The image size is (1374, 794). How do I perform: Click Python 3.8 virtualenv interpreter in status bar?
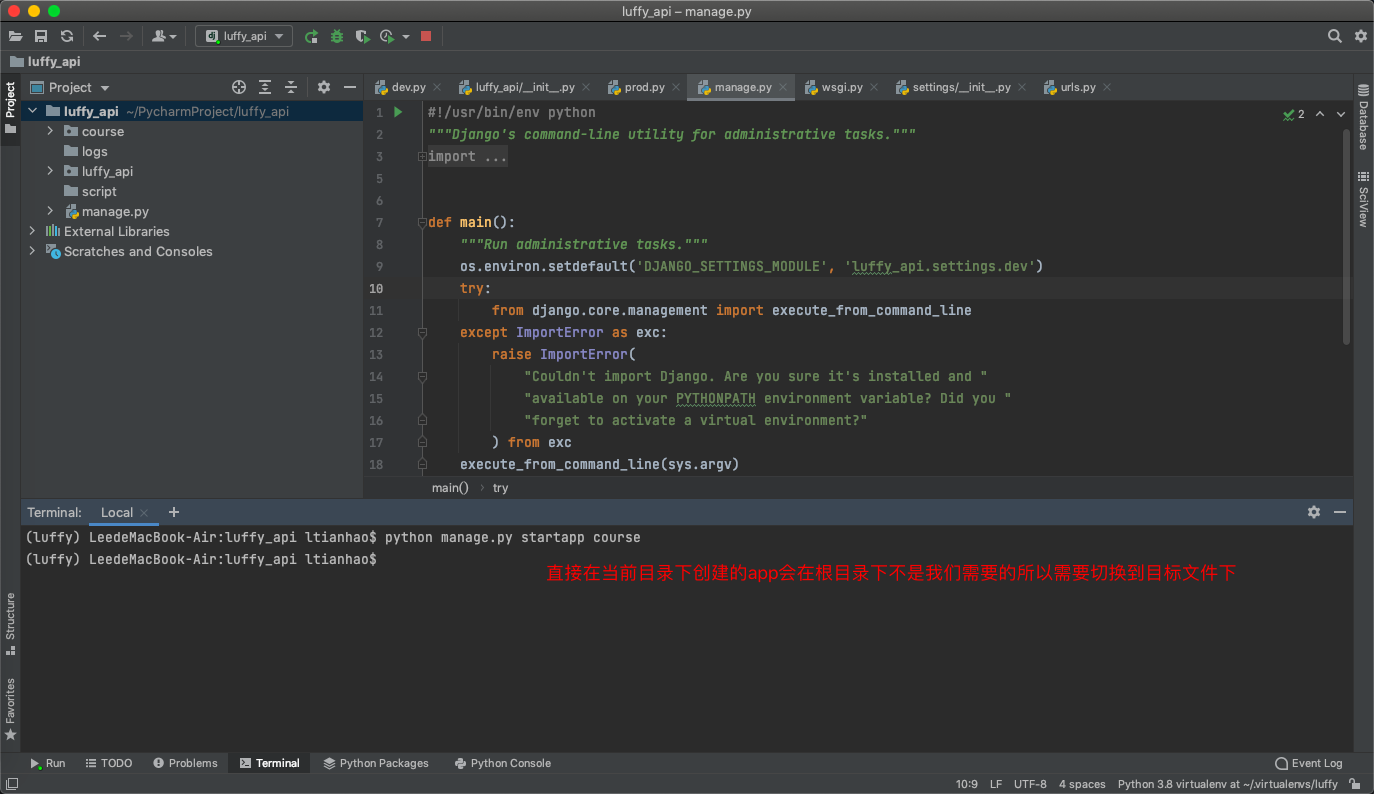click(1227, 784)
